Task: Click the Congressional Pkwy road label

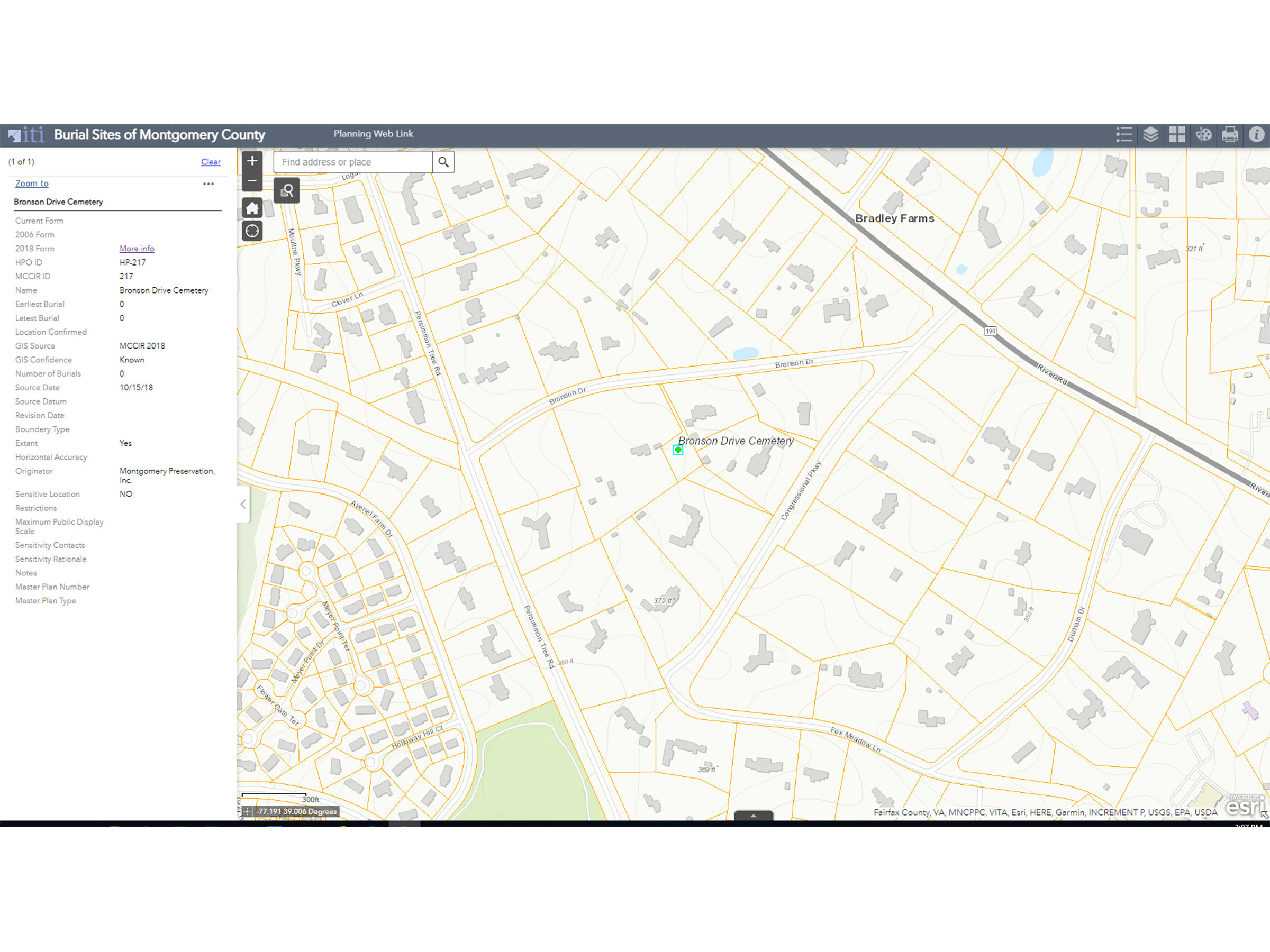Action: tap(801, 491)
